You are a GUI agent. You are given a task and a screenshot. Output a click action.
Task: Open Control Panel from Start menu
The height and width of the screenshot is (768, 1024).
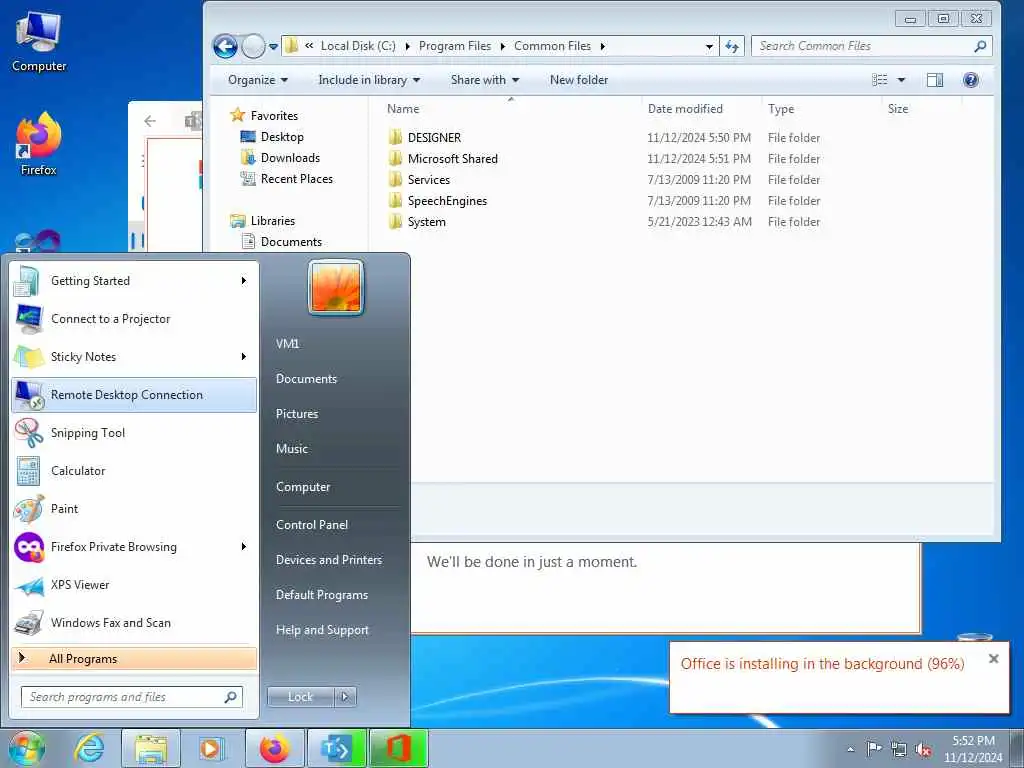[x=312, y=524]
